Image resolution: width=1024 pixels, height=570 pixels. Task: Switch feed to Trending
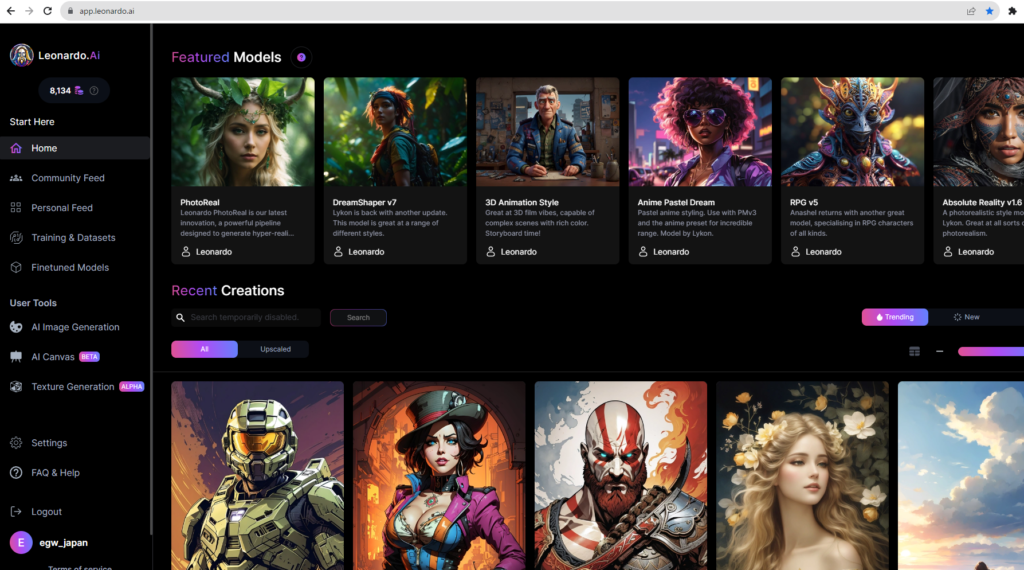click(894, 317)
